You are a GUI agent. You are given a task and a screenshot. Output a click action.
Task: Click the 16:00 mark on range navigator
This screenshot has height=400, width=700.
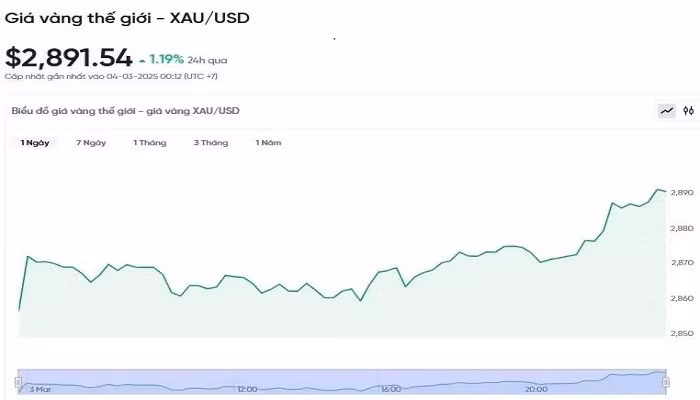pos(390,388)
